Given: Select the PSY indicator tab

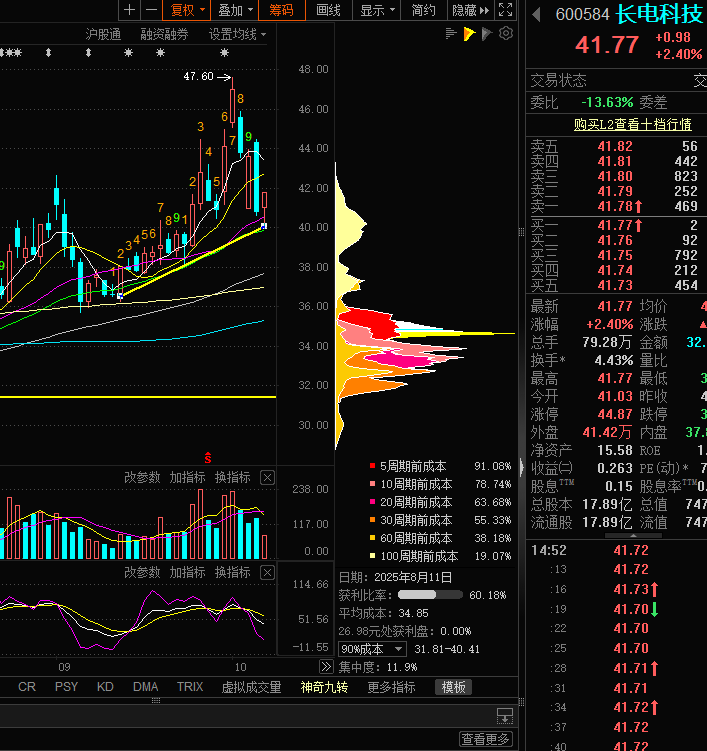Looking at the screenshot, I should point(66,687).
